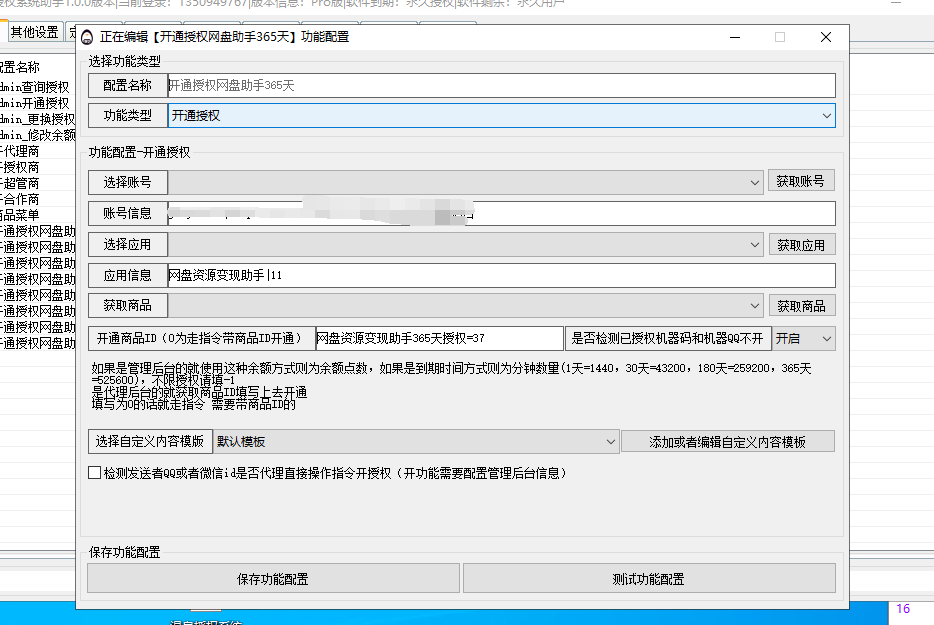Switch to the 其他设置 tab

[34, 32]
